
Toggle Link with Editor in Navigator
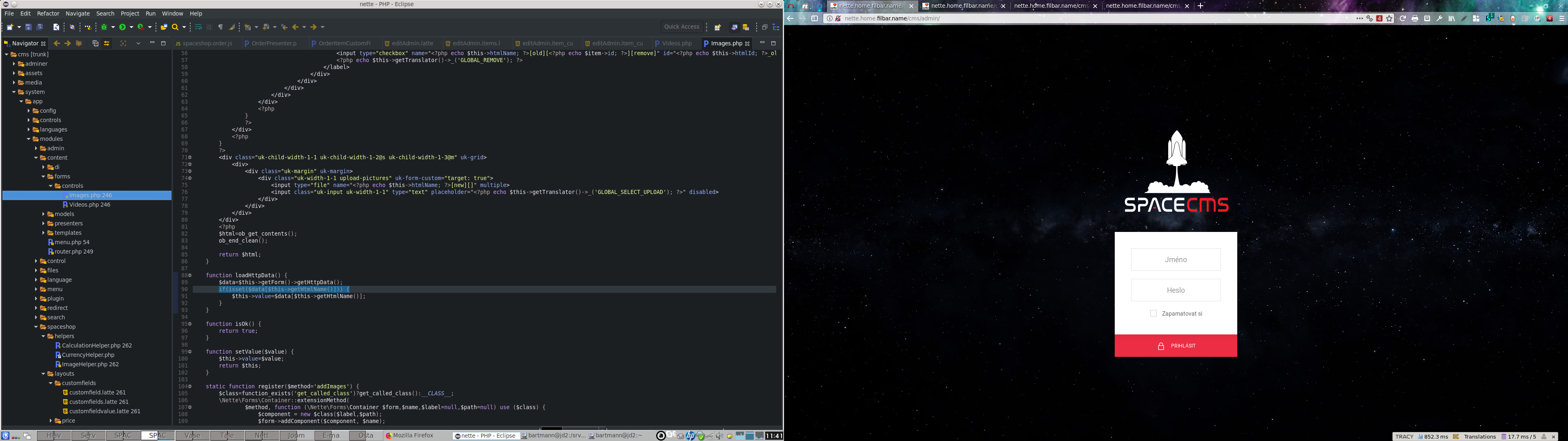coord(107,43)
